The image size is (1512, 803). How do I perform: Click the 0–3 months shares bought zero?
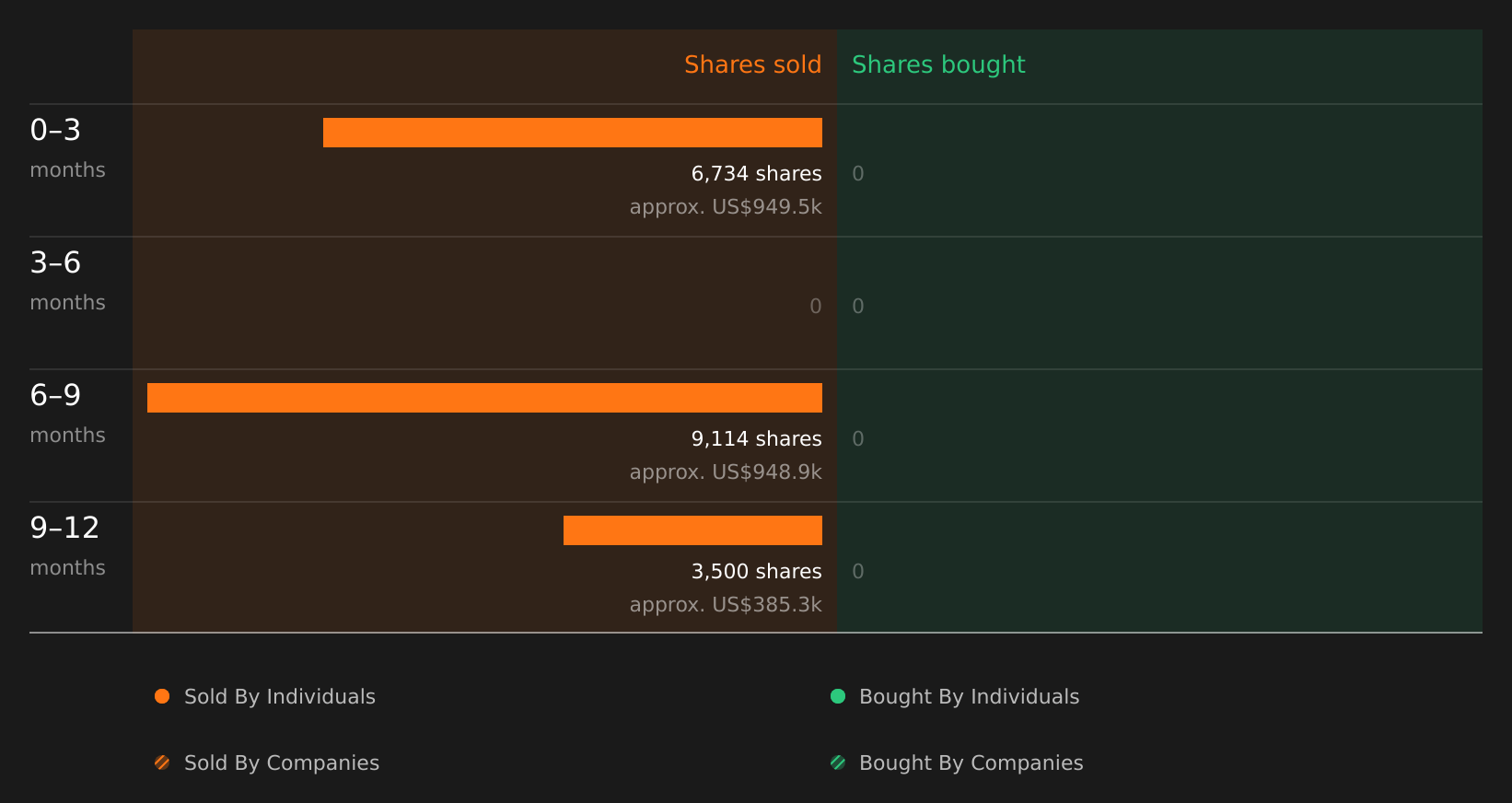click(x=858, y=173)
